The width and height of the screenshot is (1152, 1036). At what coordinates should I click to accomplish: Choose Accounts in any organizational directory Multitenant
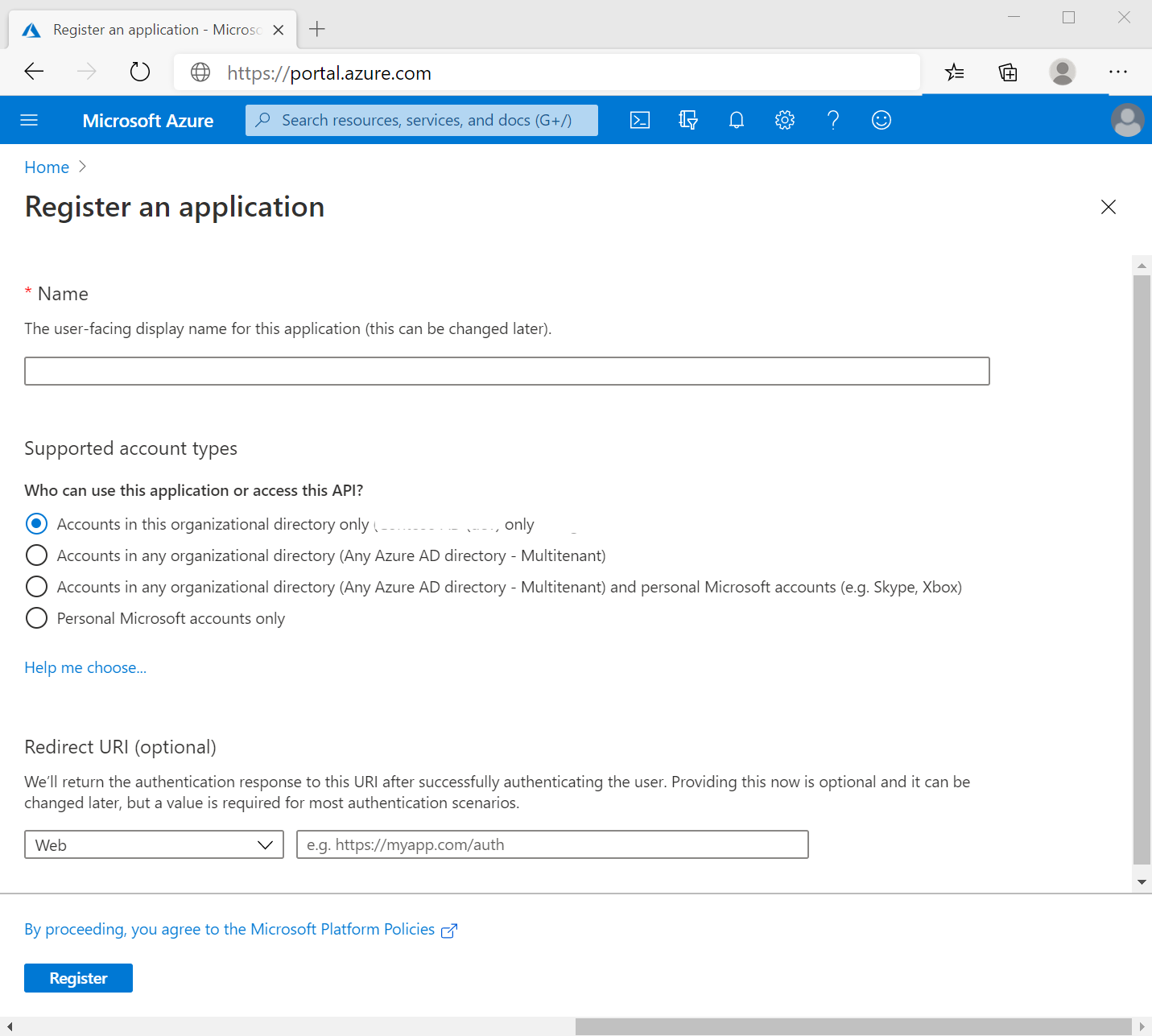pyautogui.click(x=36, y=555)
